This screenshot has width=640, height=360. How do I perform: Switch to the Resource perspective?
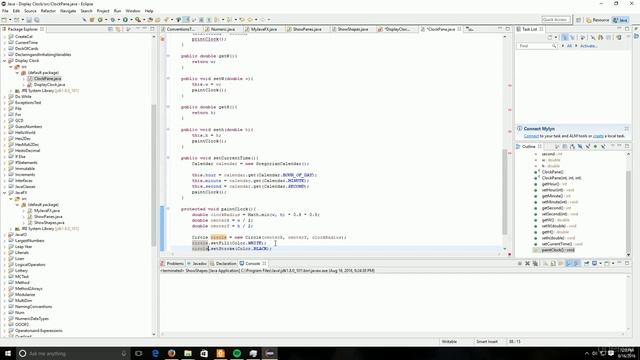[598, 20]
